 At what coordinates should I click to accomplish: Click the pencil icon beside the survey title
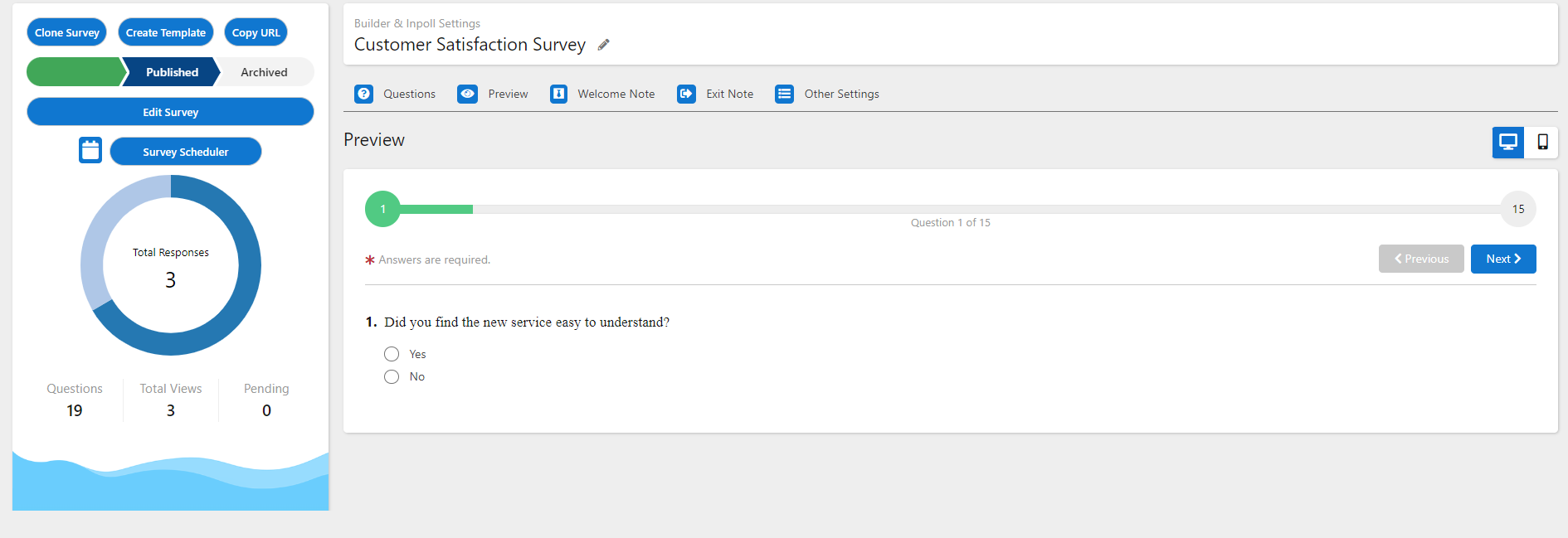(604, 45)
